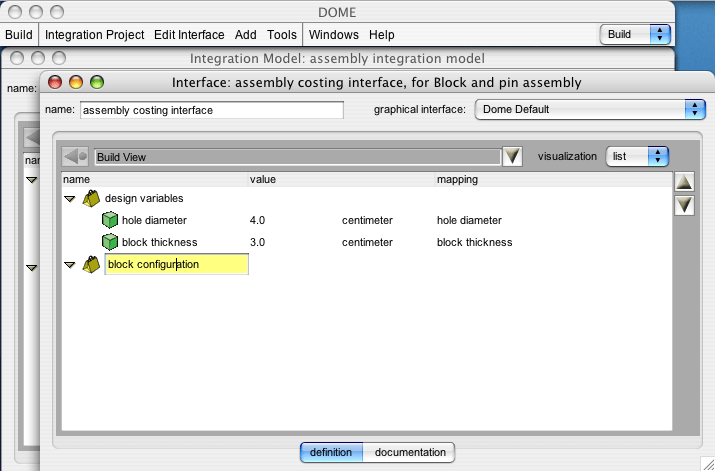Click the centimeter unit for block thickness
This screenshot has height=471, width=715.
pos(367,243)
